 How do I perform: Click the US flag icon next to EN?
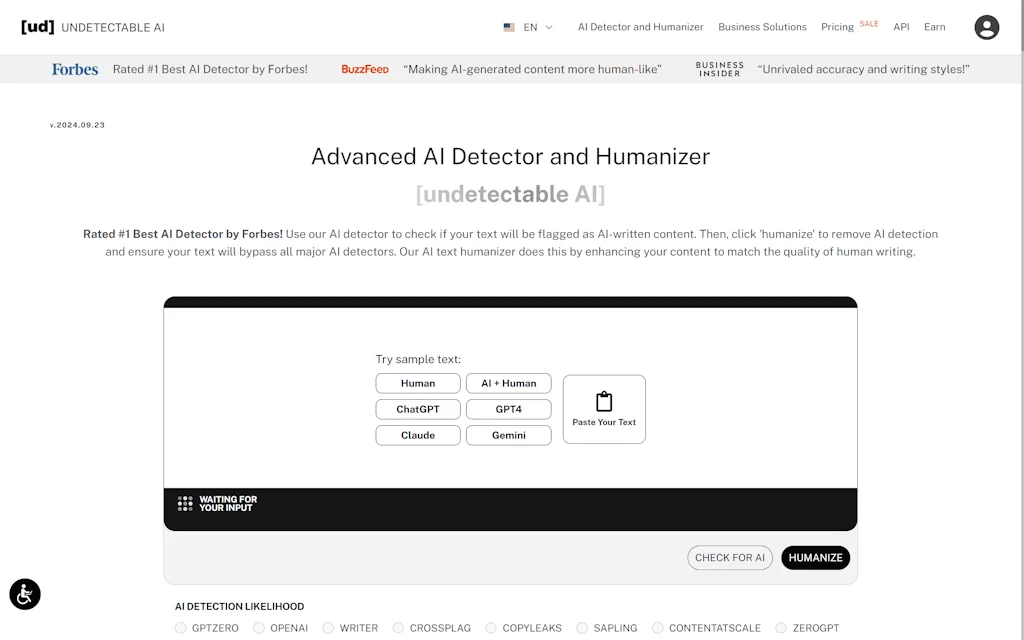510,27
